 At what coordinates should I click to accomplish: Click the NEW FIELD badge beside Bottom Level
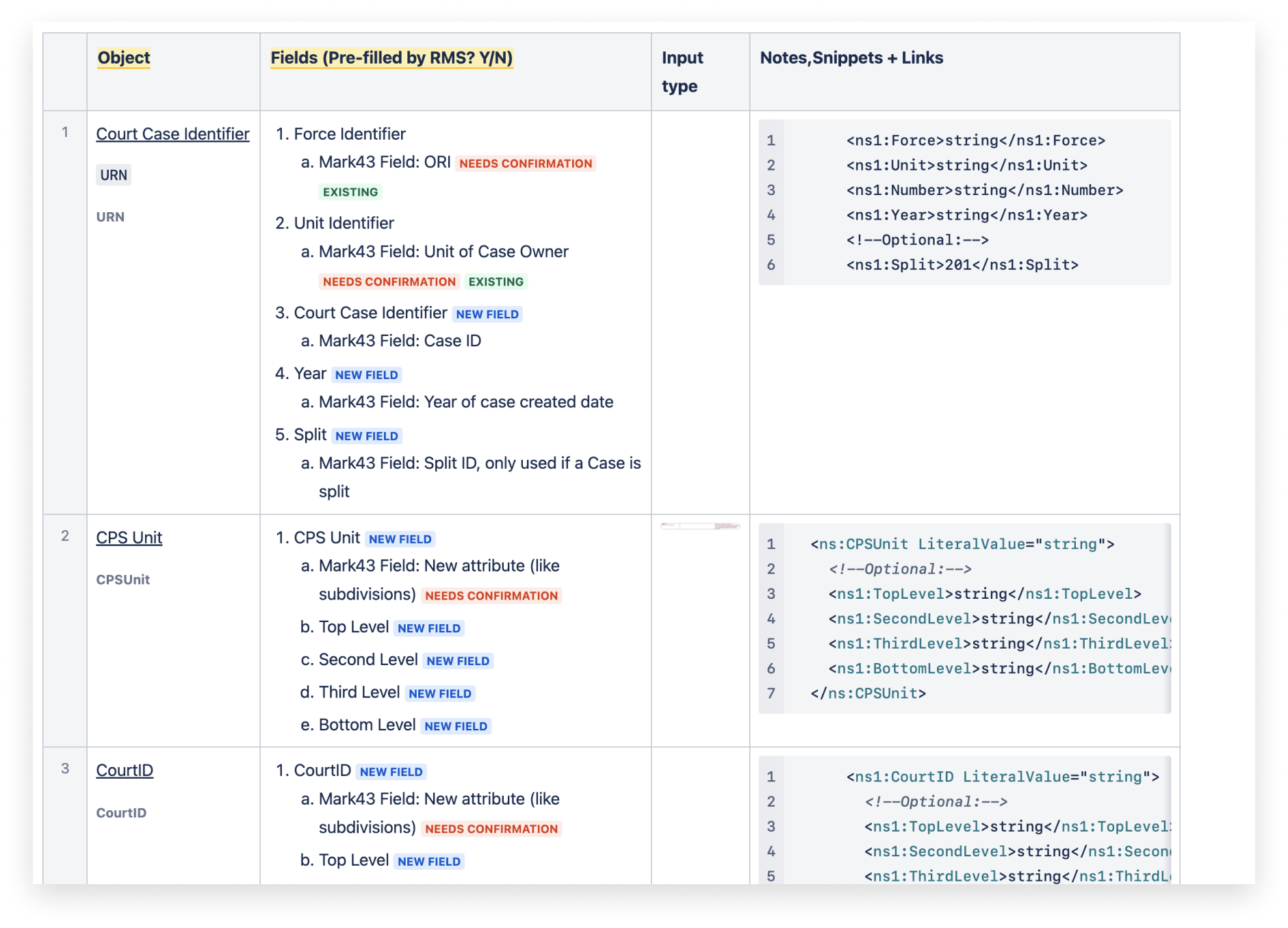coord(456,727)
